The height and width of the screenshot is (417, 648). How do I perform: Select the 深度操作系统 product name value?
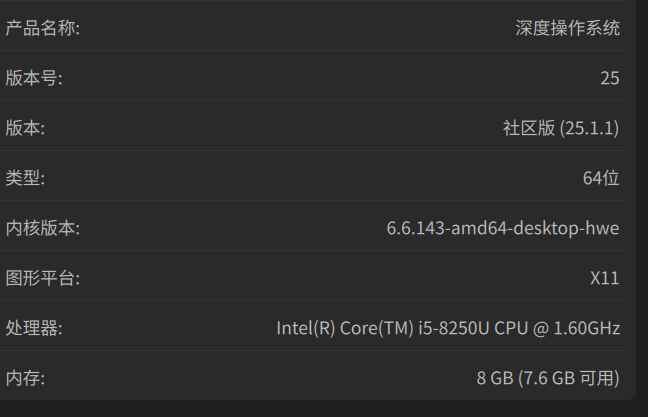point(567,28)
